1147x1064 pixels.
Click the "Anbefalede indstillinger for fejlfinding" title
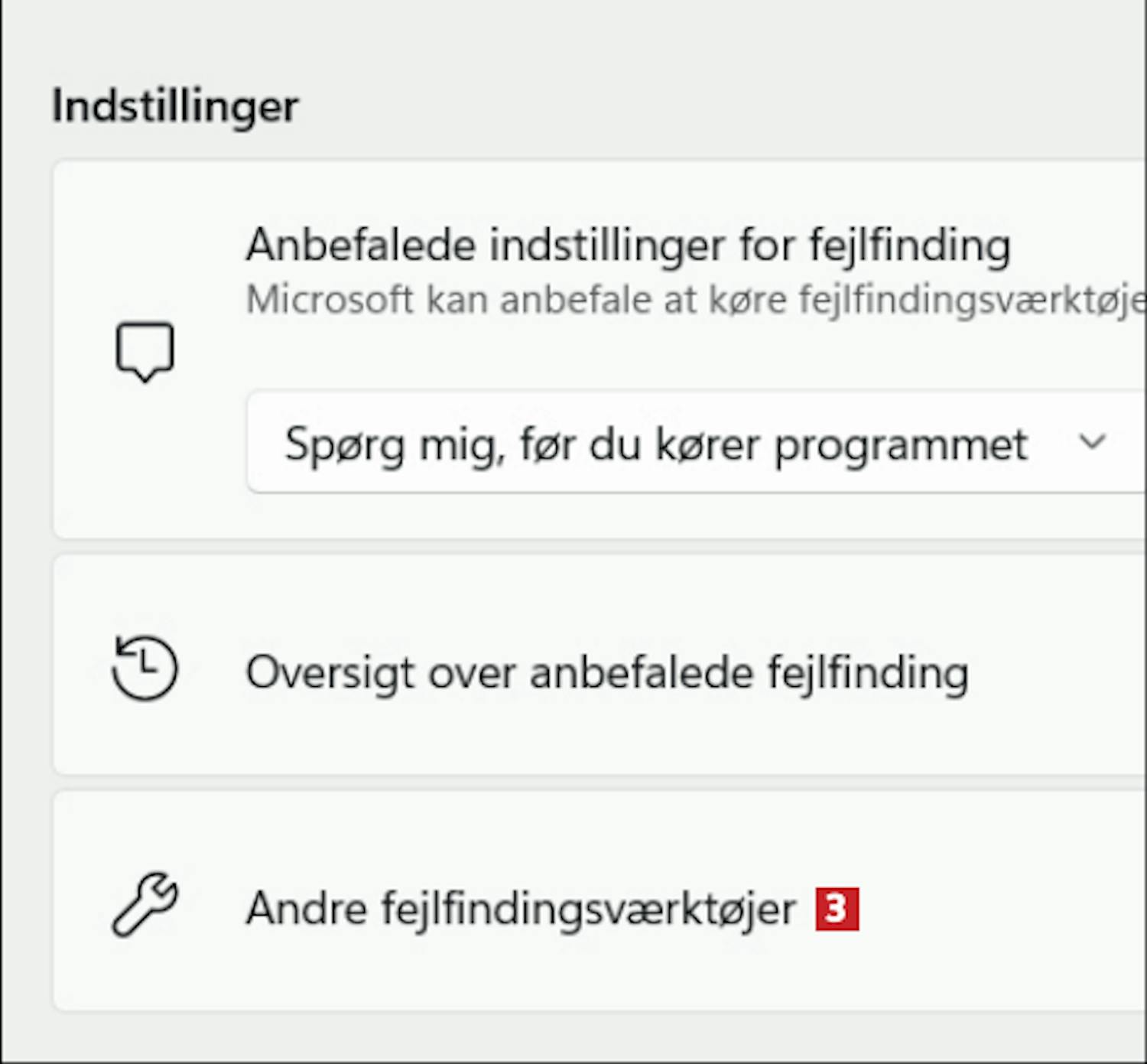(628, 246)
